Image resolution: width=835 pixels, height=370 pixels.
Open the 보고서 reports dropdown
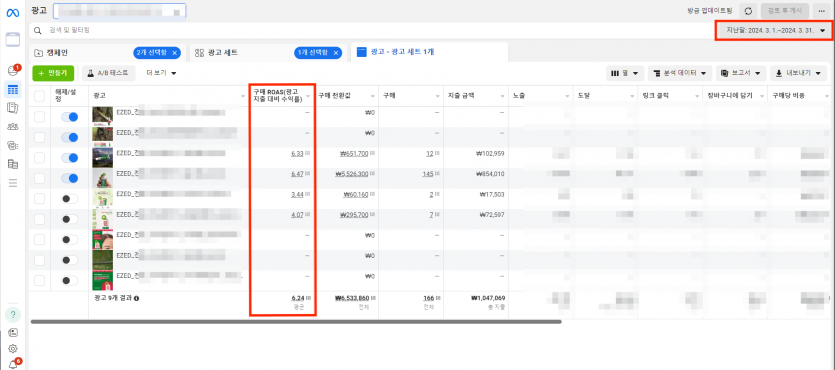741,73
